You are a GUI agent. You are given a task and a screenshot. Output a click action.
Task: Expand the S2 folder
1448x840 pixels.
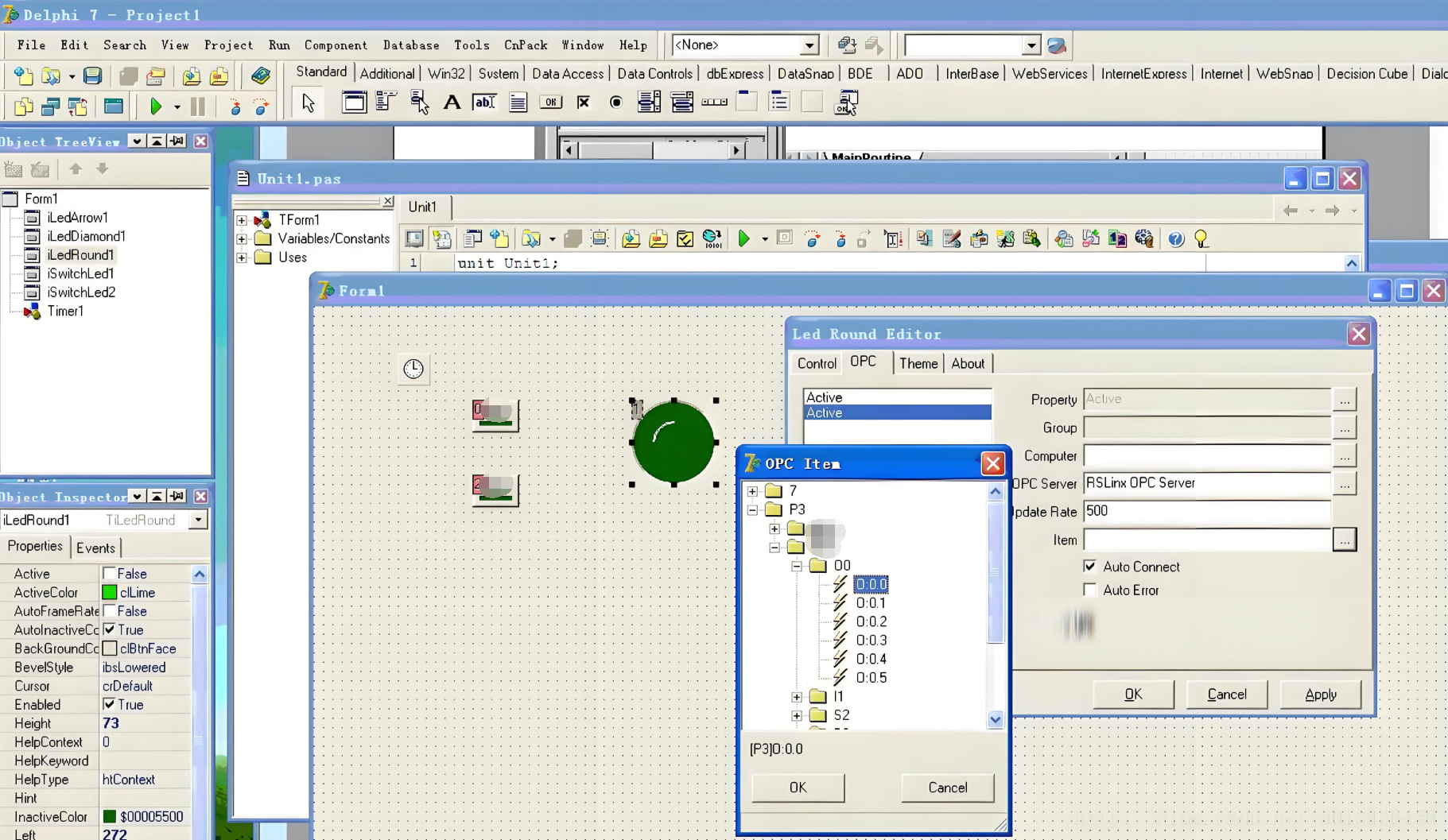click(797, 715)
